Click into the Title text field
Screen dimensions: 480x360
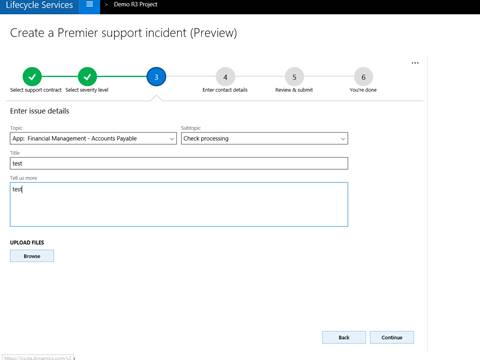click(179, 164)
